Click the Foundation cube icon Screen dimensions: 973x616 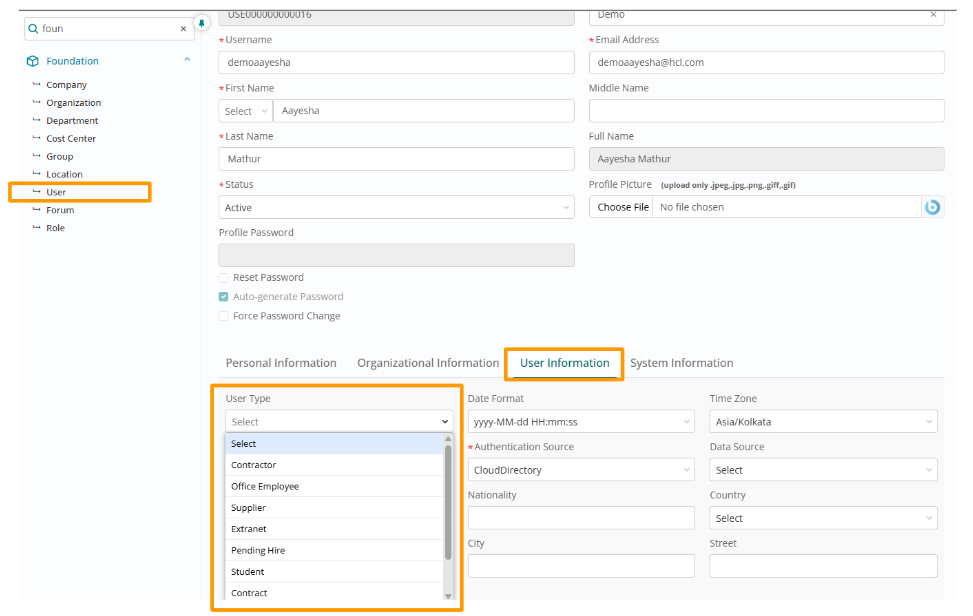pyautogui.click(x=33, y=61)
